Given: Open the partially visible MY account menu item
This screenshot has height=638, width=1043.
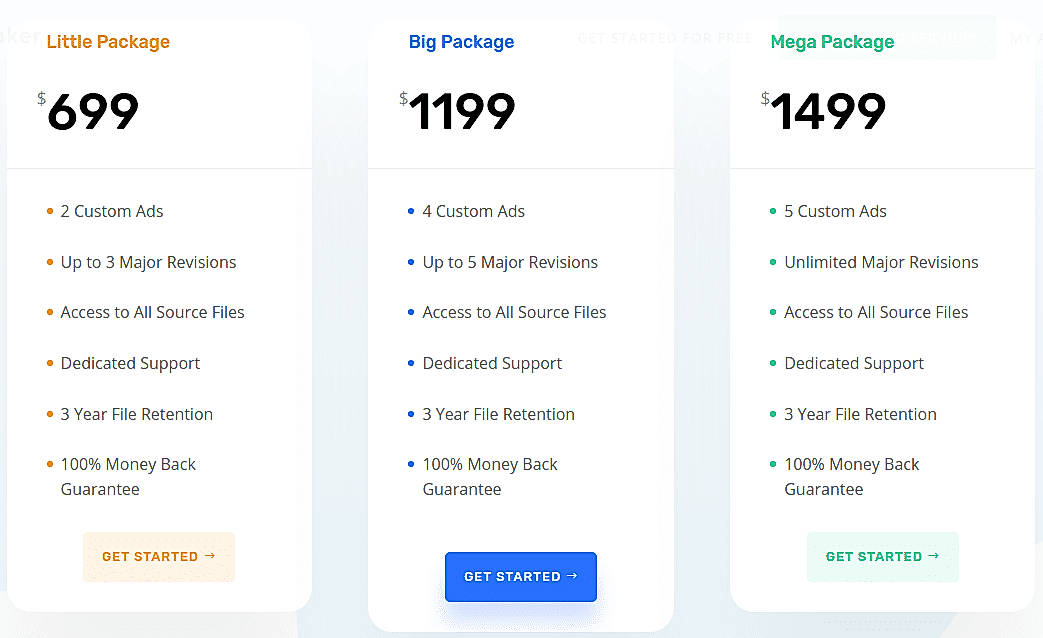Looking at the screenshot, I should pos(1025,38).
